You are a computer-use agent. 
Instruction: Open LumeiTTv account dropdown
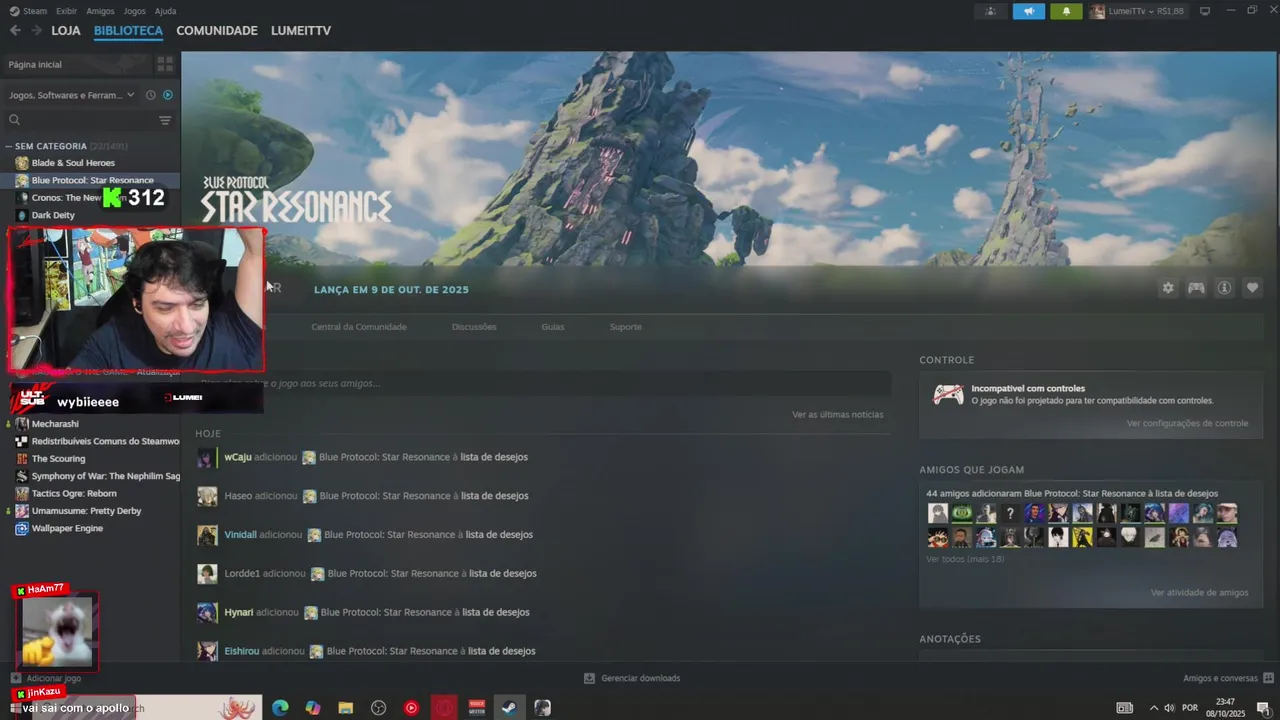point(1137,11)
